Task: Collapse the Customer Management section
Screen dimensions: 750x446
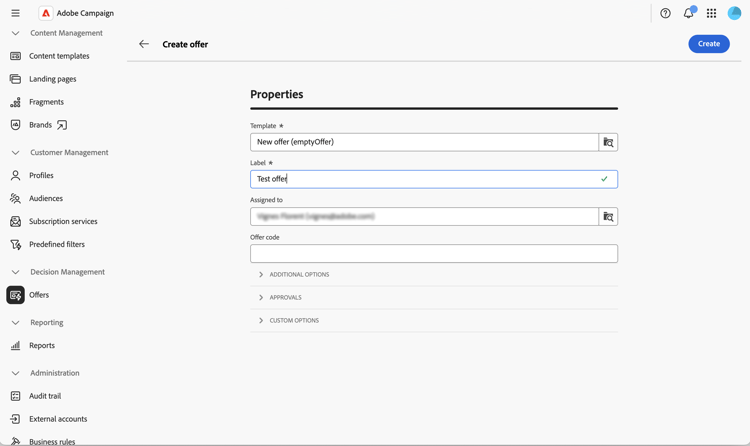Action: (x=15, y=153)
